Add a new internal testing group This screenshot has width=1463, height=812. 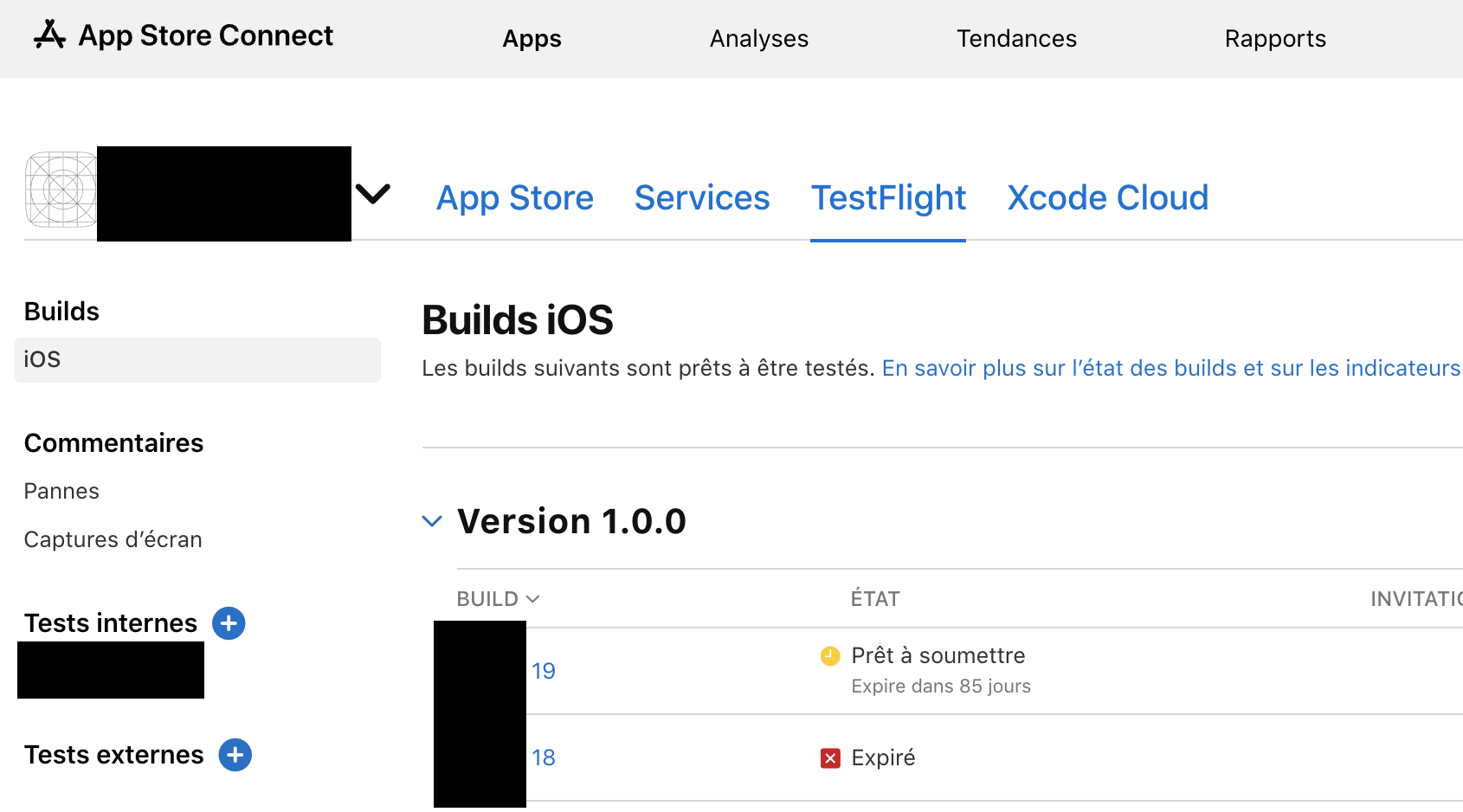point(229,623)
